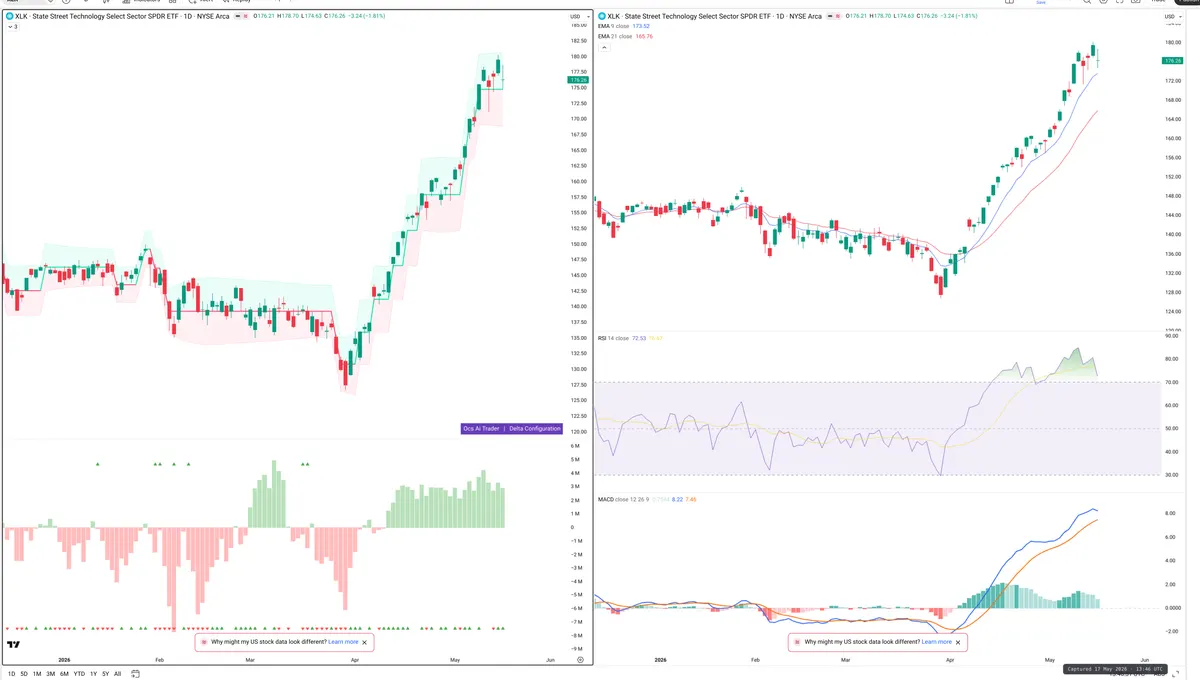Click the green current price label on right chart axis
Image resolution: width=1200 pixels, height=680 pixels.
pos(1171,61)
